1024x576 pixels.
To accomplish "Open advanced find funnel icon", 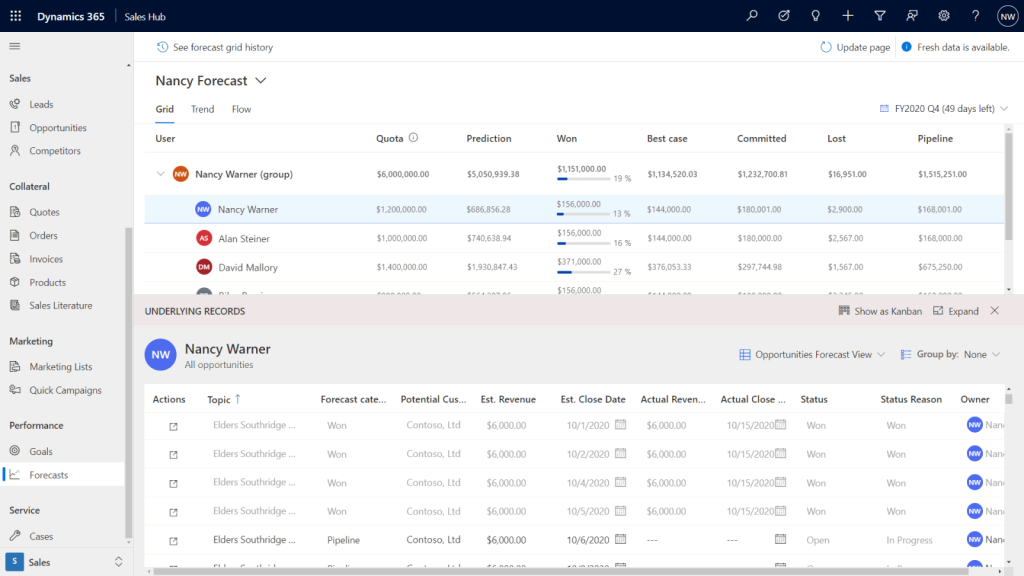I will click(880, 16).
